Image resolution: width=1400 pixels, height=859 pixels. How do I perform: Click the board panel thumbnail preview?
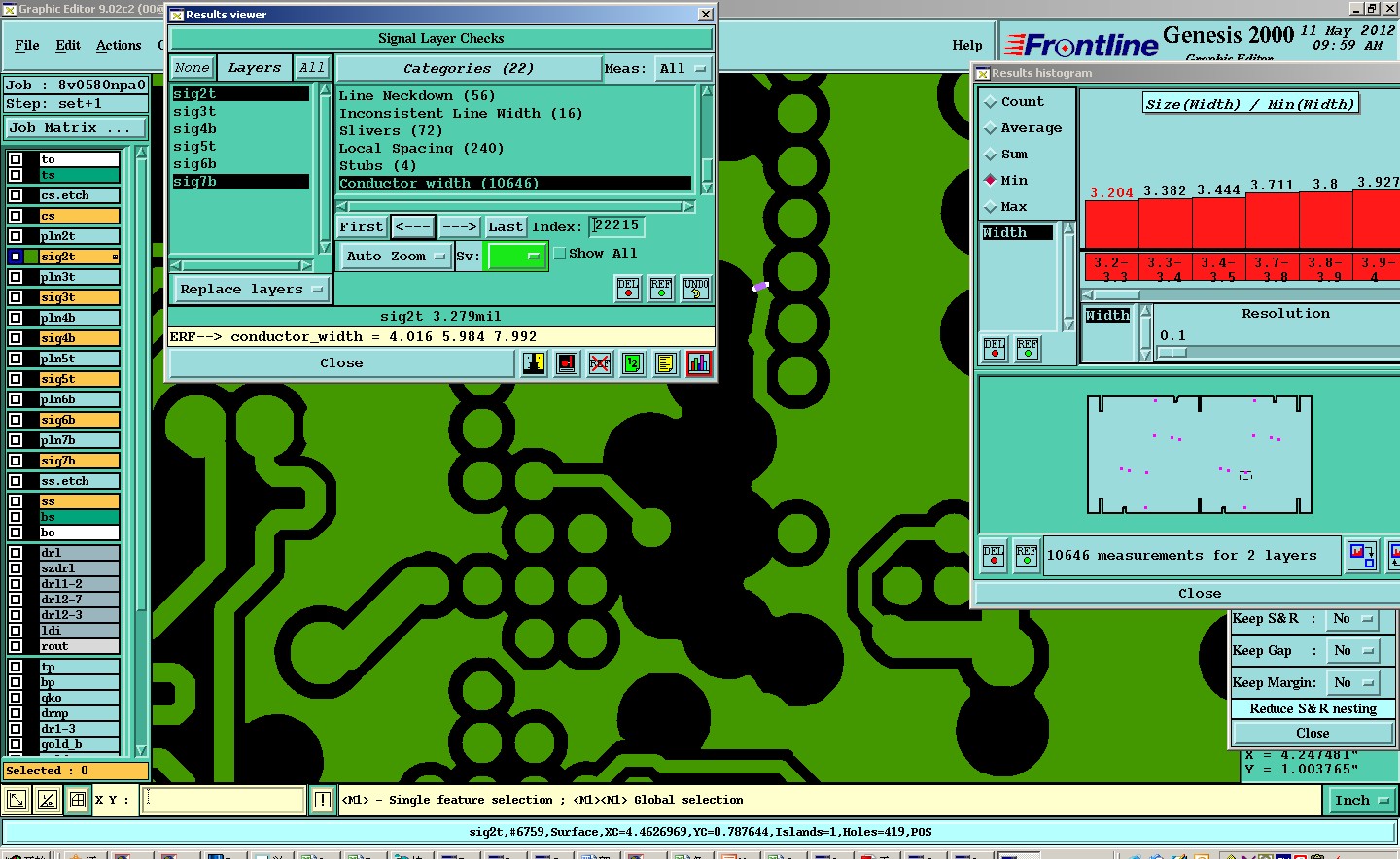(1200, 454)
